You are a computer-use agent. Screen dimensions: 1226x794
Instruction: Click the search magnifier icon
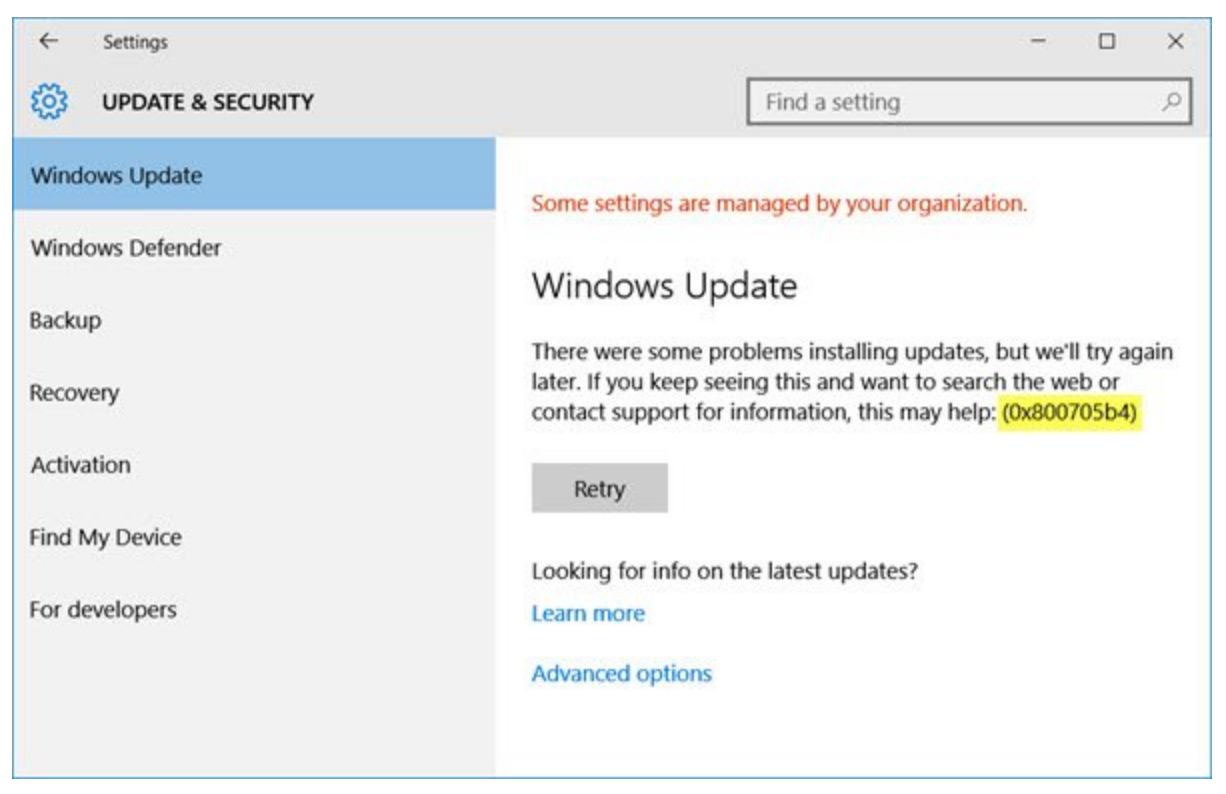[x=1171, y=102]
